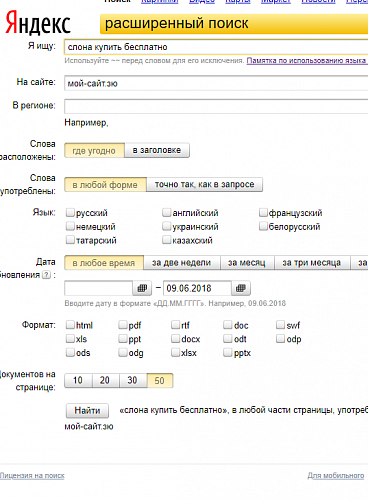This screenshot has width=368, height=500.
Task: Open the start date calendar picker
Action: point(142,288)
